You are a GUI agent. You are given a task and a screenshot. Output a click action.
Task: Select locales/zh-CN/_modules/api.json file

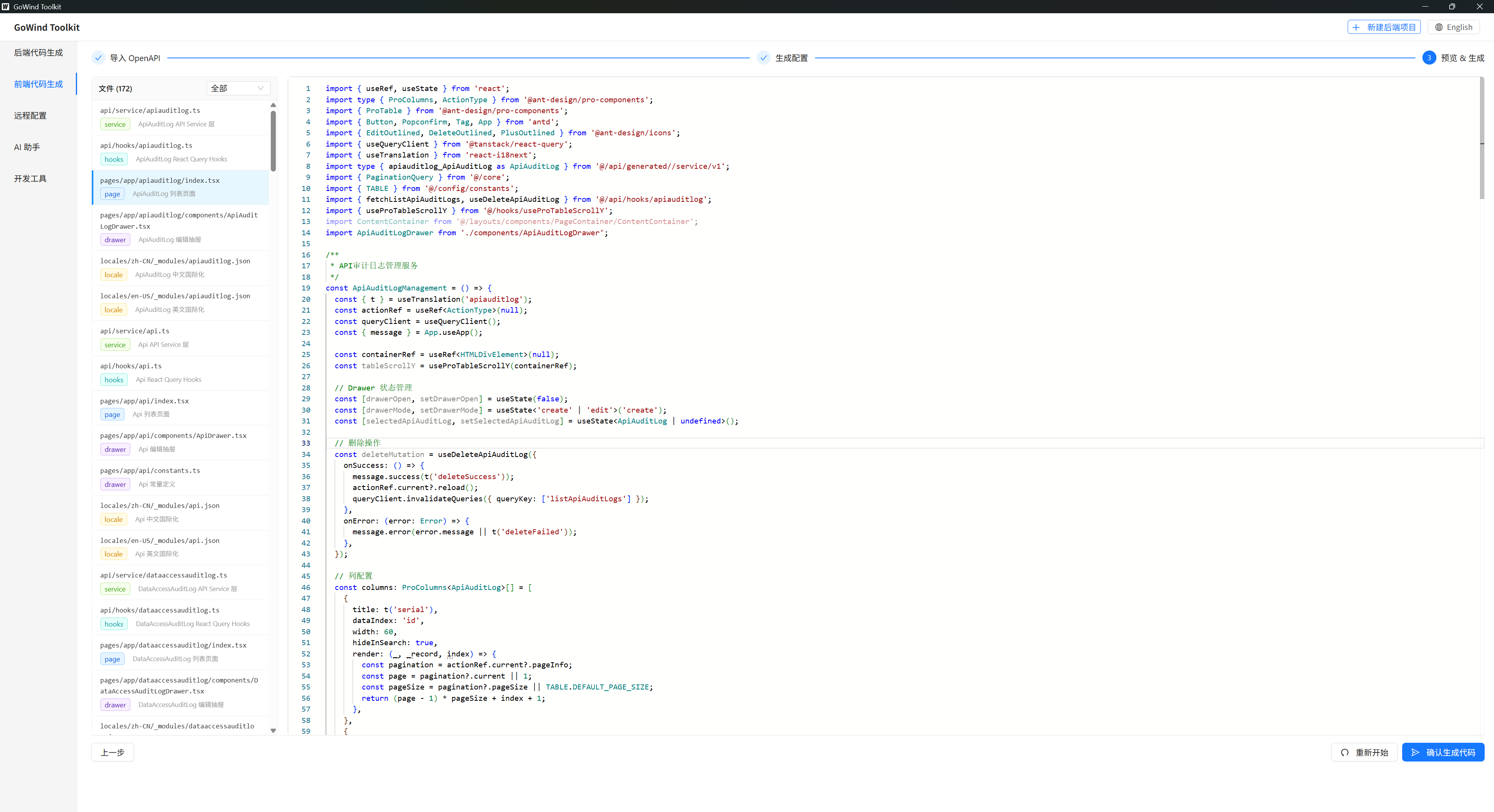181,513
